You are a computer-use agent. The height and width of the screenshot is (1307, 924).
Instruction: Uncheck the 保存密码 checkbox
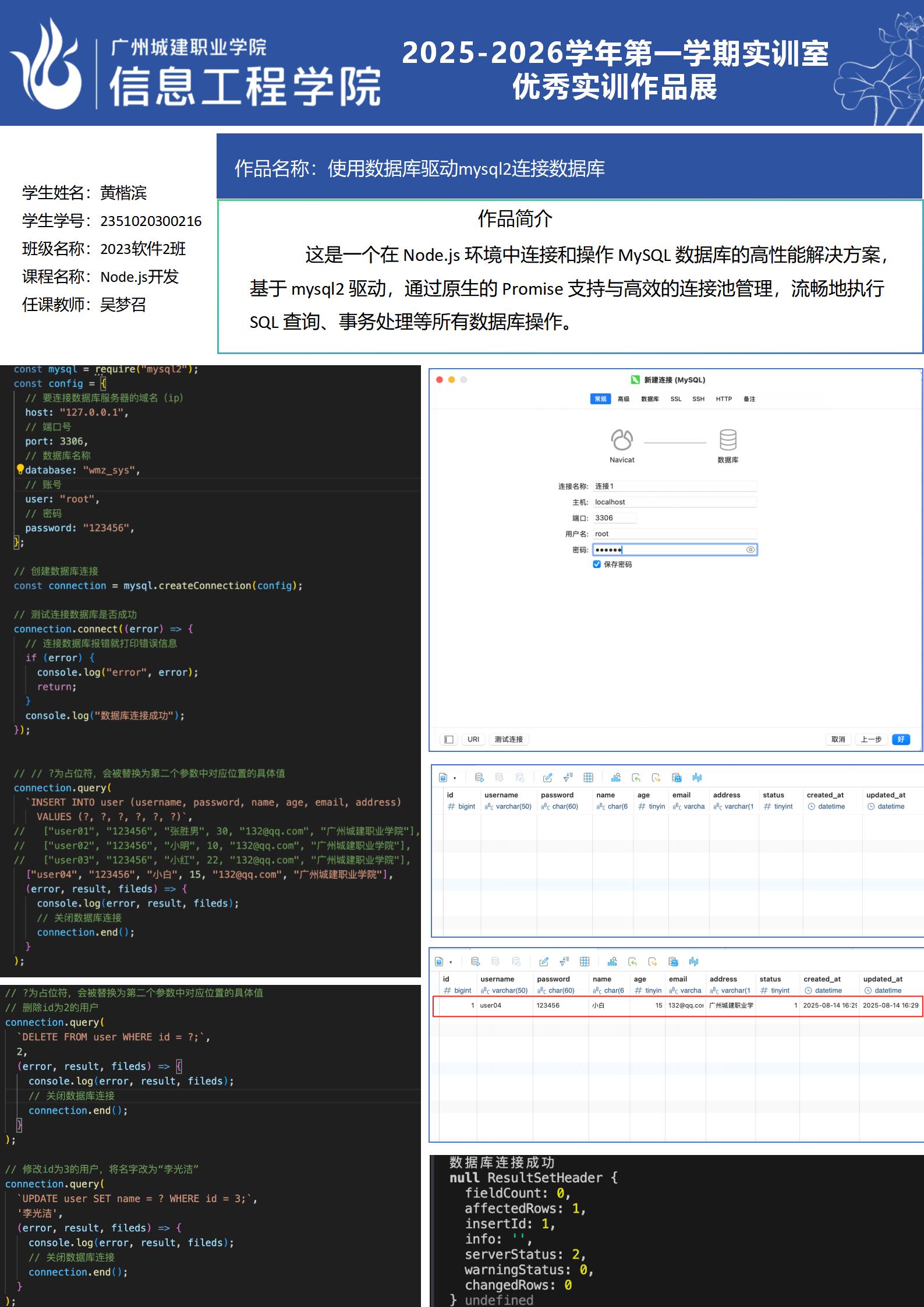point(597,564)
